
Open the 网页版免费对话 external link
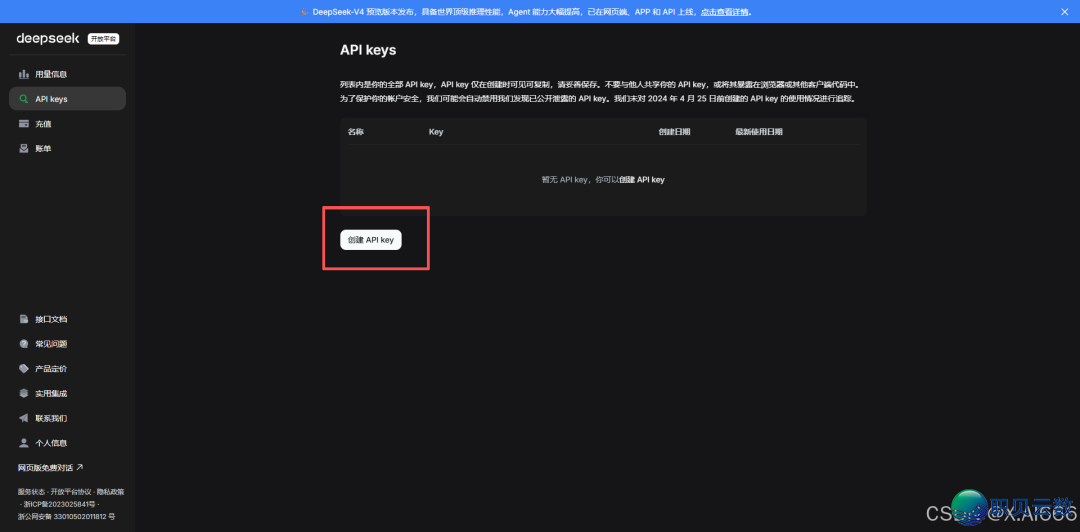50,468
